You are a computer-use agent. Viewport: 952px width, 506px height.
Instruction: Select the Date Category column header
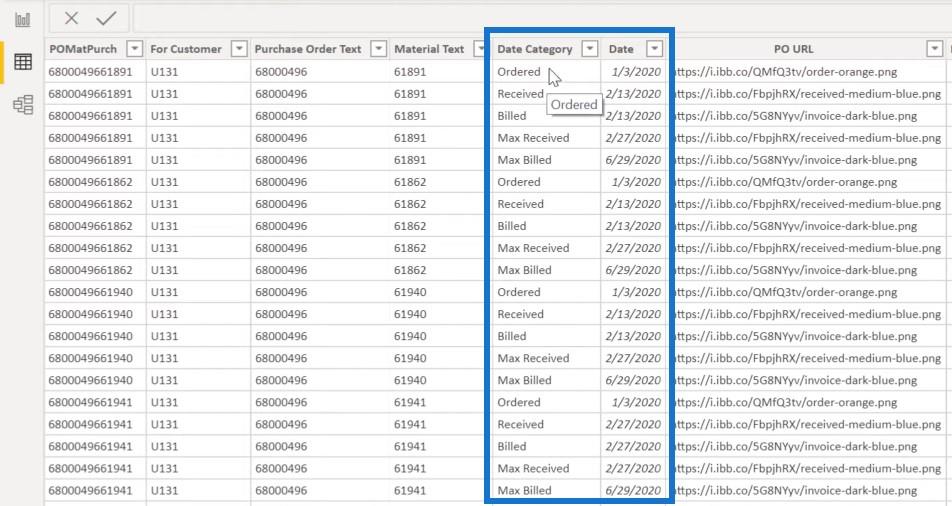[535, 49]
